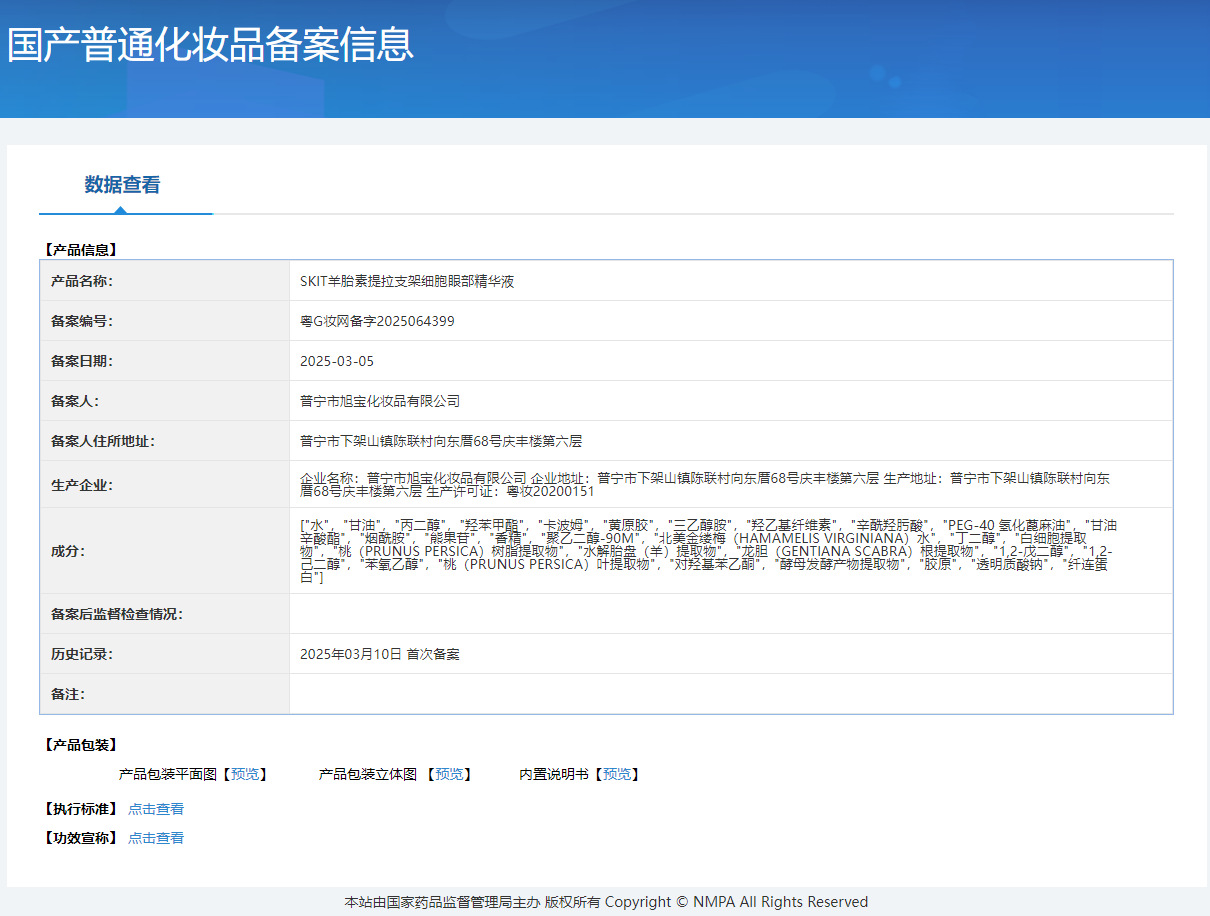The width and height of the screenshot is (1210, 916).
Task: Click the history record 2025年03月10日 首次备案
Action: pos(380,654)
